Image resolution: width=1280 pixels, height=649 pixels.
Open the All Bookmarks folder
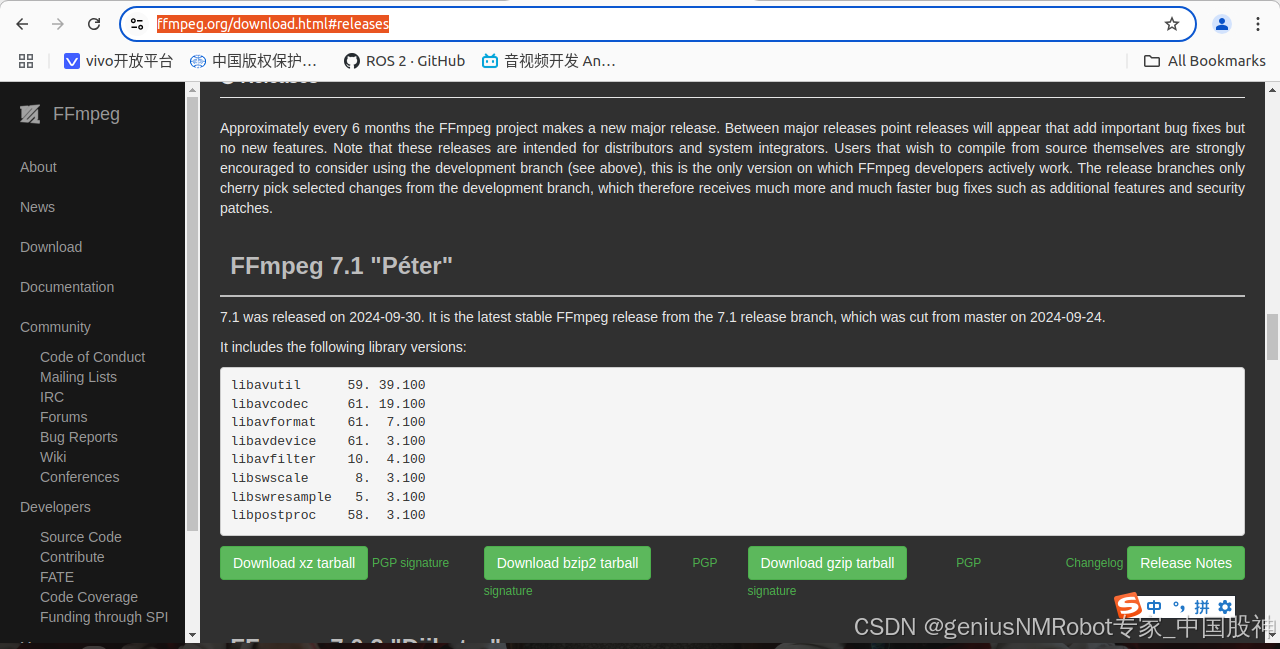1204,60
